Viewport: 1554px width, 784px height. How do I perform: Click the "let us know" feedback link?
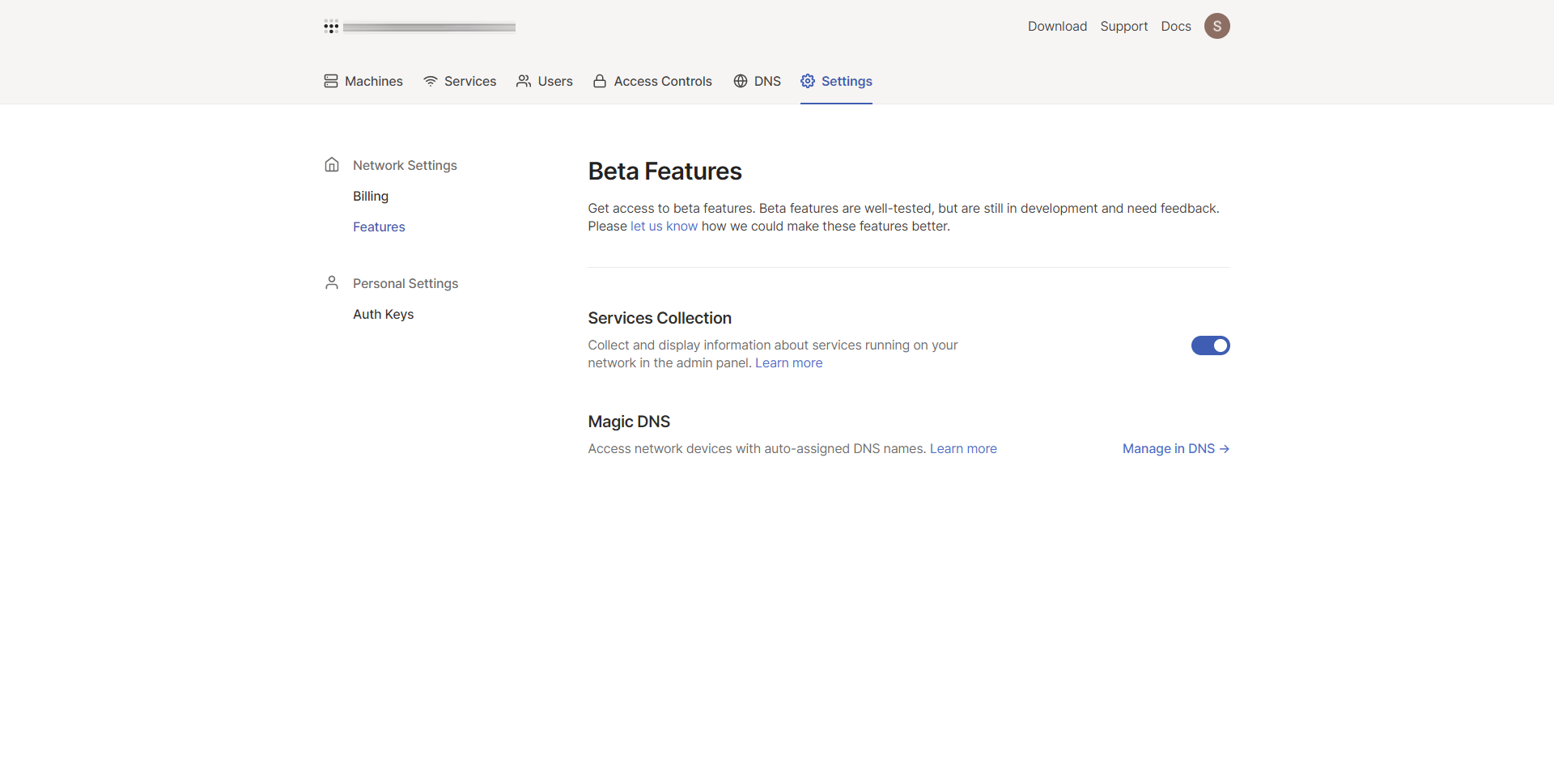[x=664, y=227]
